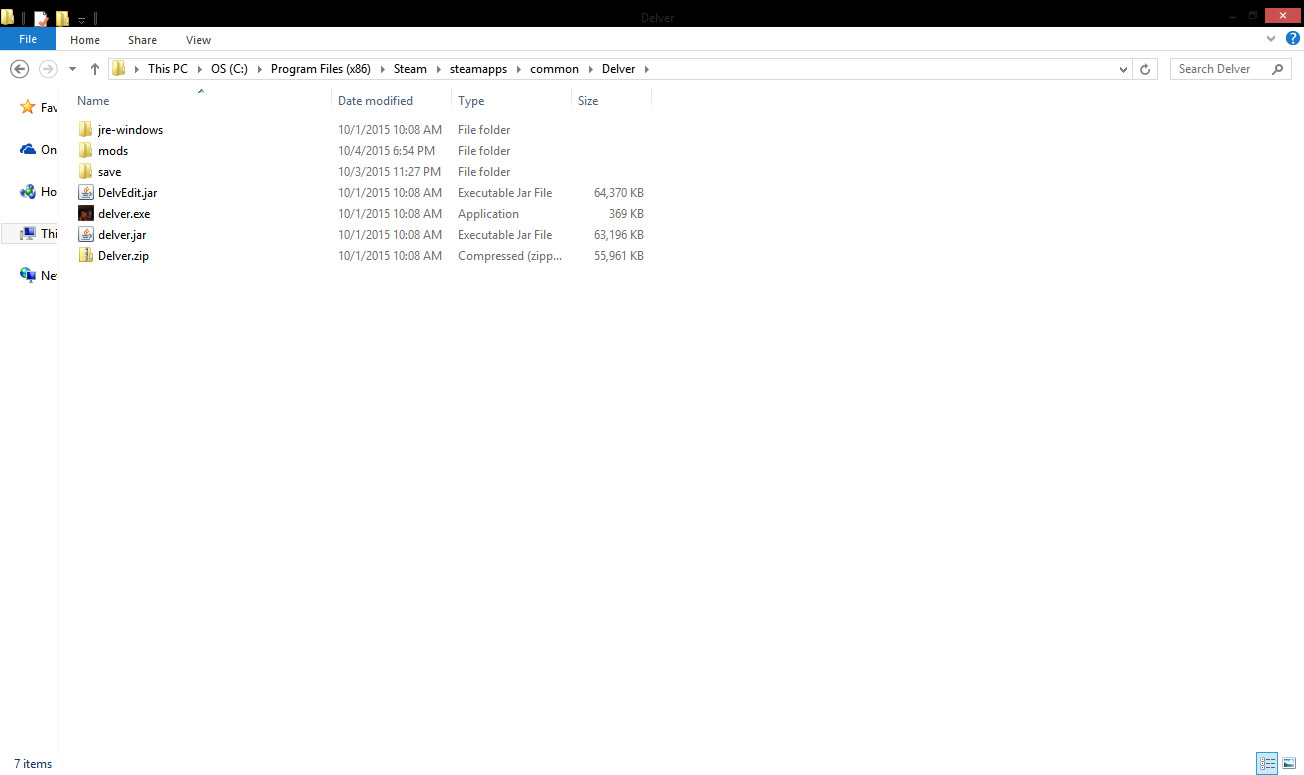Image resolution: width=1304 pixels, height=775 pixels.
Task: Switch to Details view in the status bar
Action: click(x=1268, y=764)
